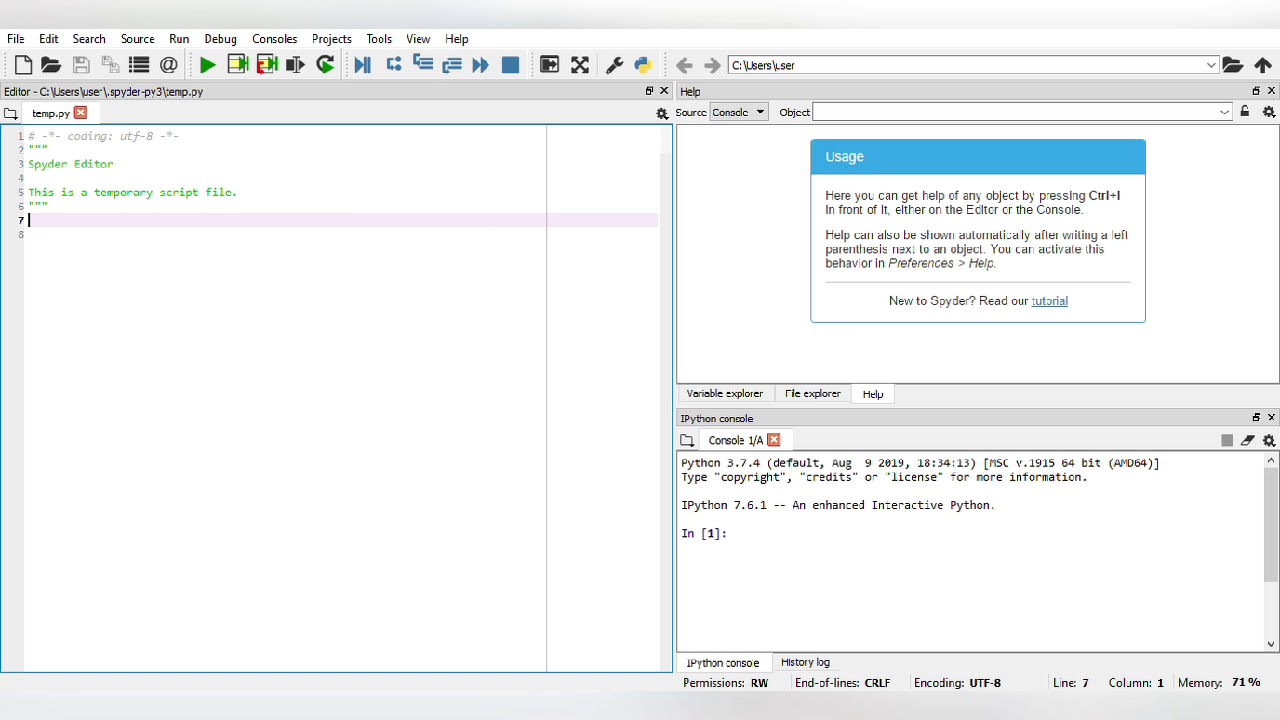1280x720 pixels.
Task: Stop debugging square icon
Action: click(510, 65)
